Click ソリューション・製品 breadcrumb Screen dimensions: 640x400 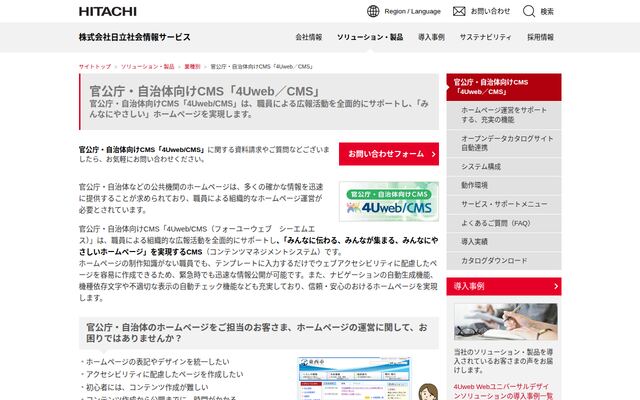click(x=147, y=67)
